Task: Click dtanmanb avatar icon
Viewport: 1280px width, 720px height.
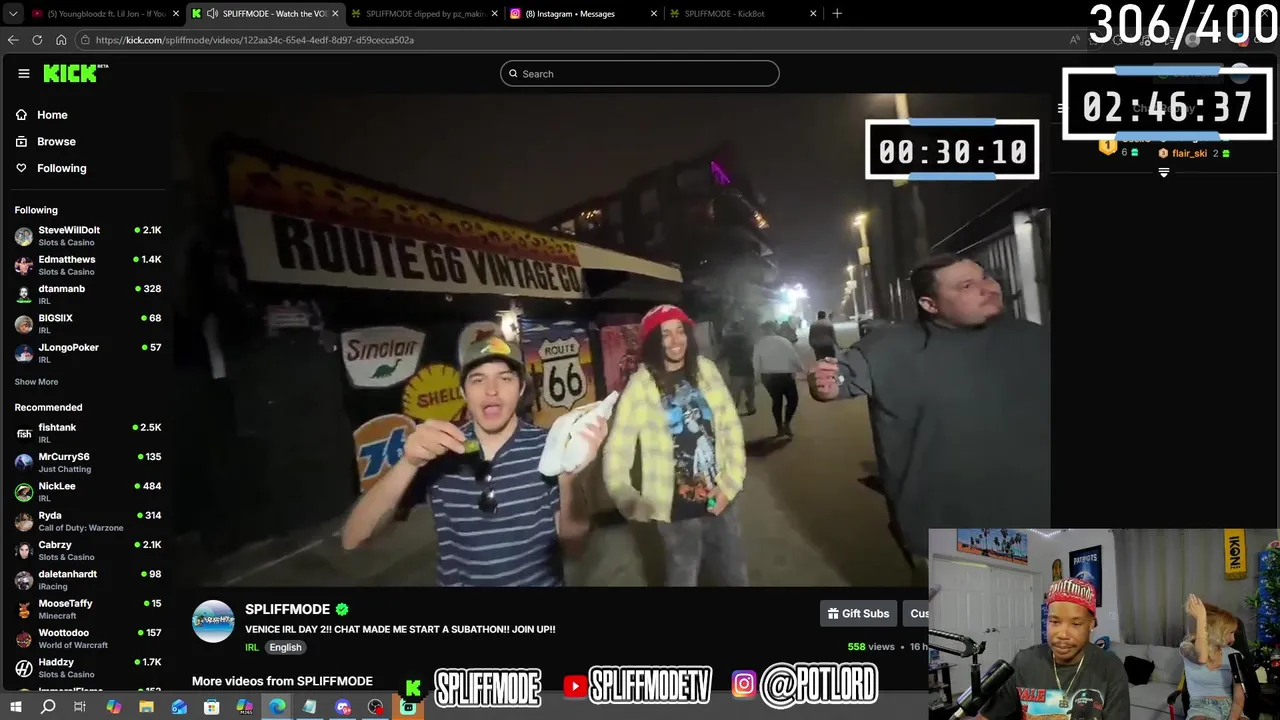Action: click(23, 295)
